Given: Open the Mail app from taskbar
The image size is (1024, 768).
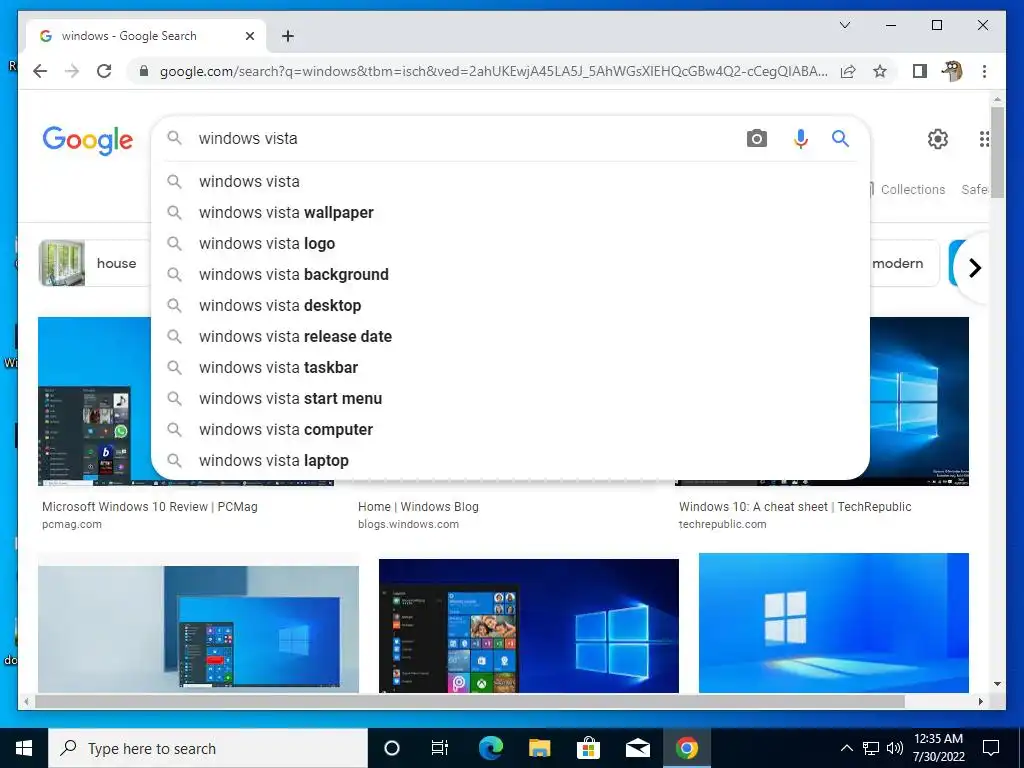Looking at the screenshot, I should (x=637, y=748).
